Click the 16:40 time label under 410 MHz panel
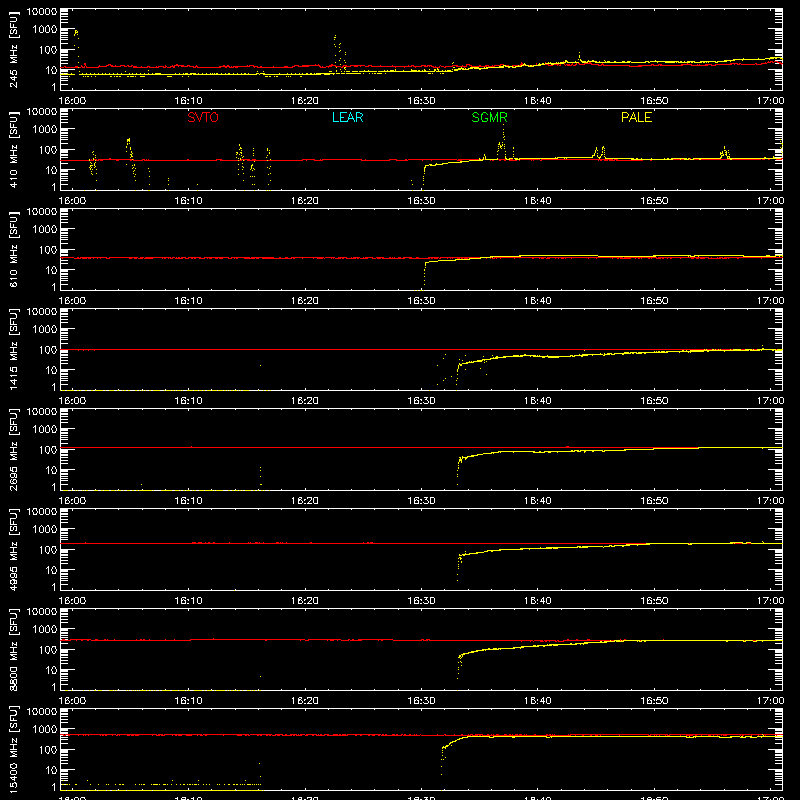Viewport: 800px width, 800px height. coord(538,201)
